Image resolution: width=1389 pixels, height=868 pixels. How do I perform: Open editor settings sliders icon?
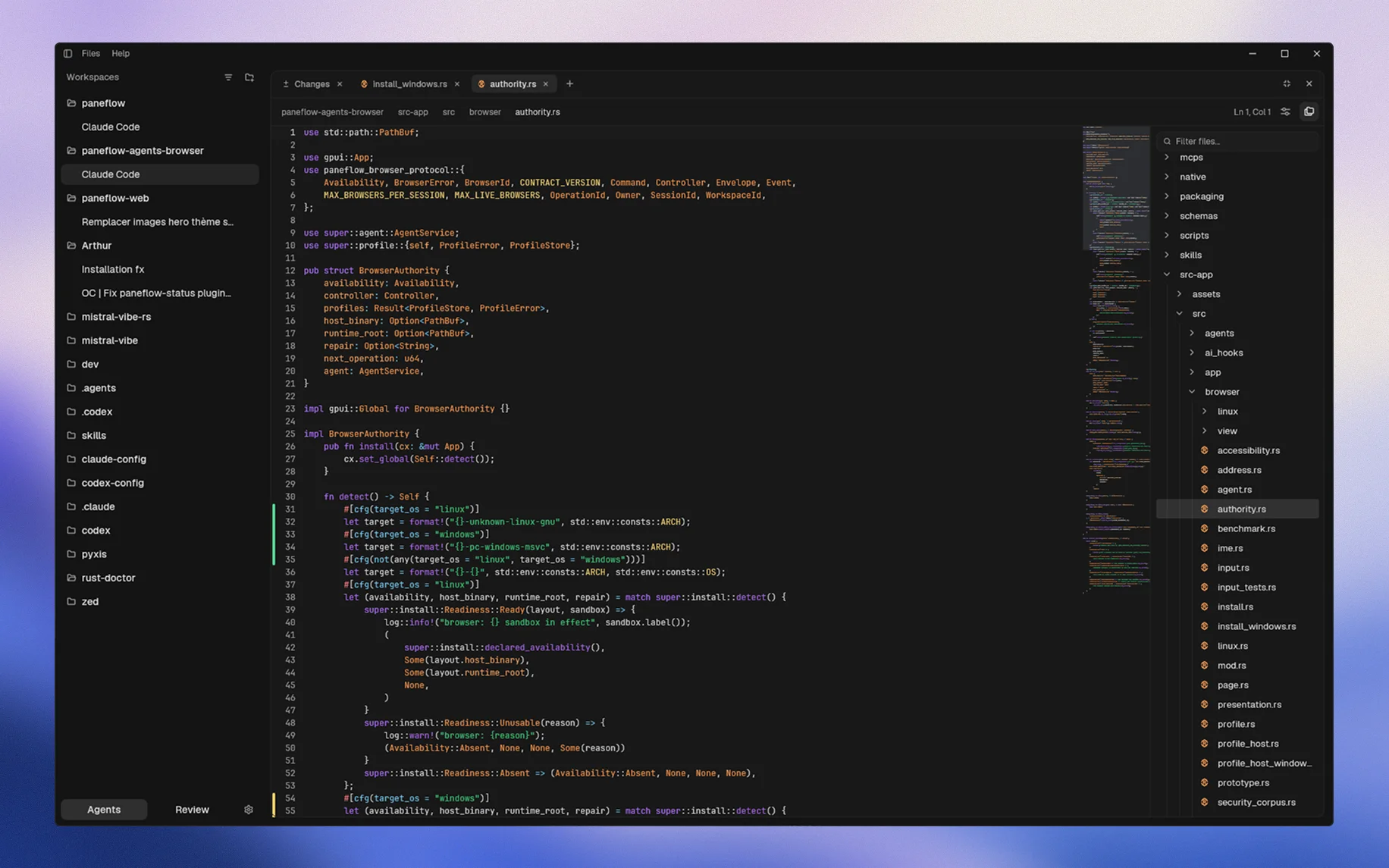(1286, 112)
